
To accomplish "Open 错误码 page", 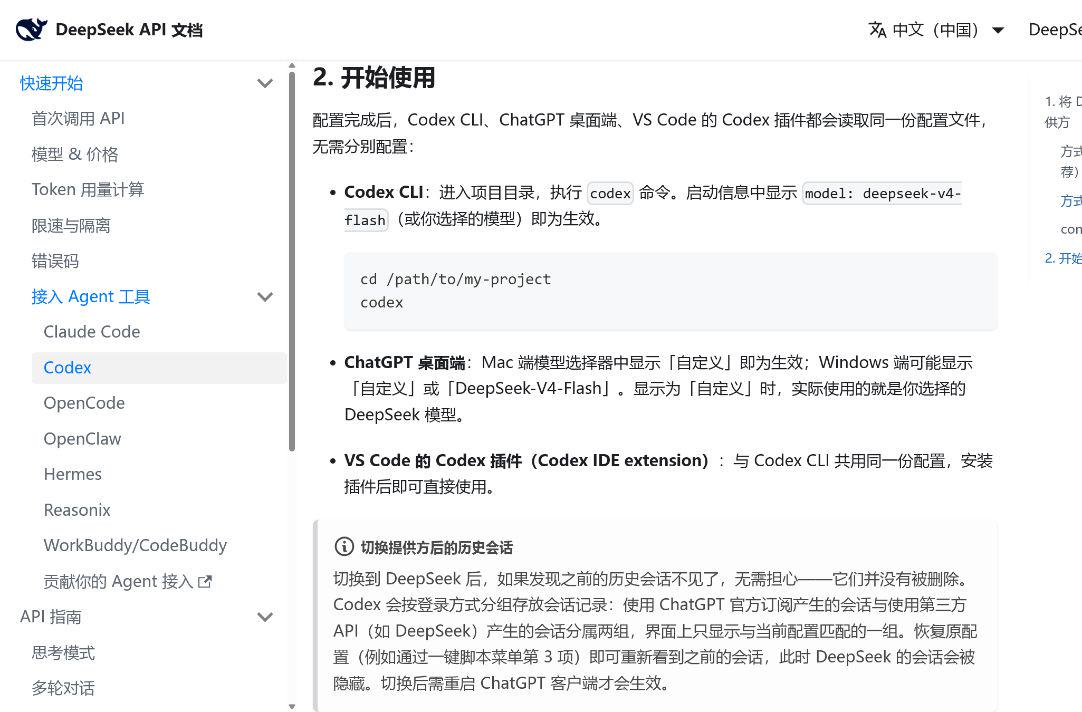I will click(x=55, y=261).
